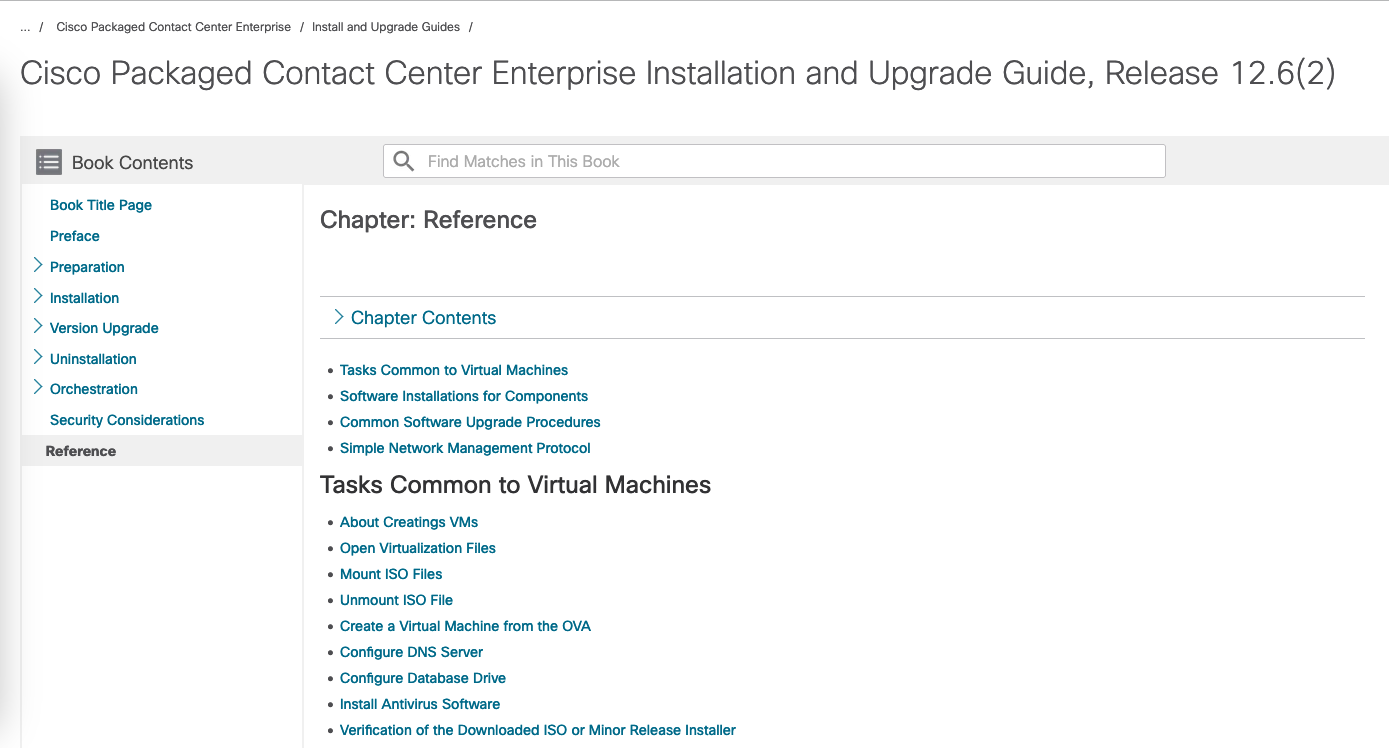Expand the Version Upgrade tree node
1389x748 pixels.
[38, 327]
